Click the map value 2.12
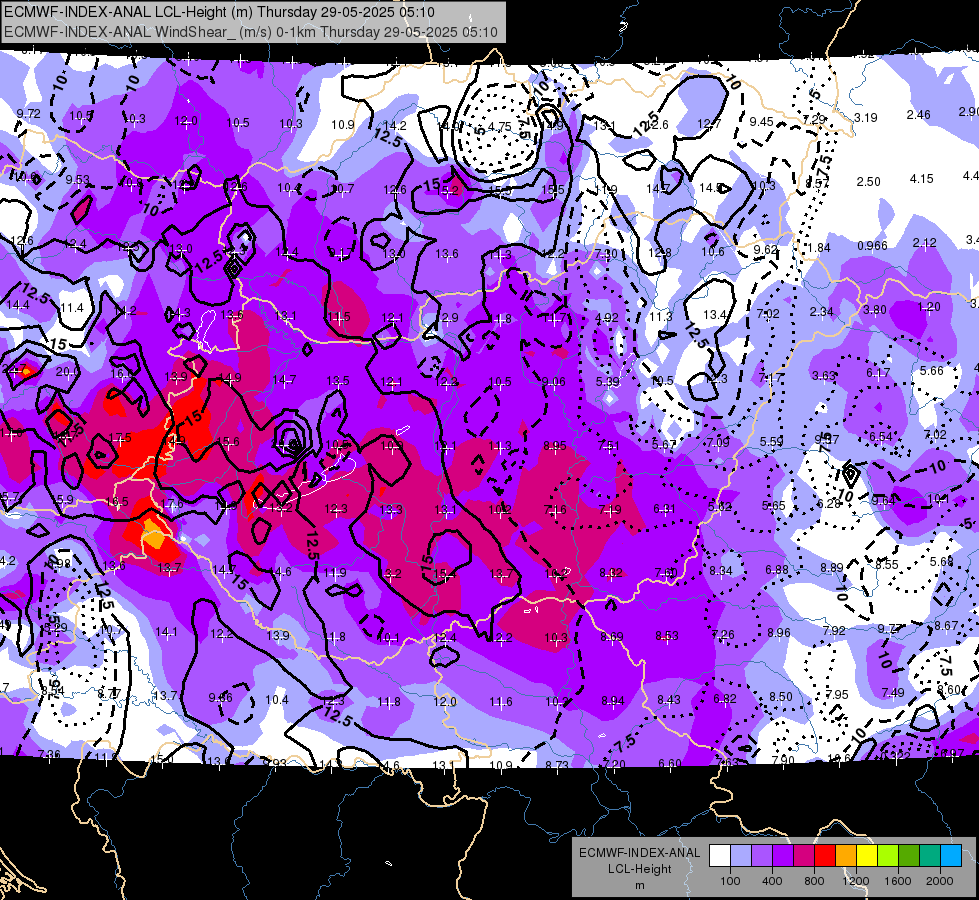Screen dimensions: 979x900 [x=925, y=242]
